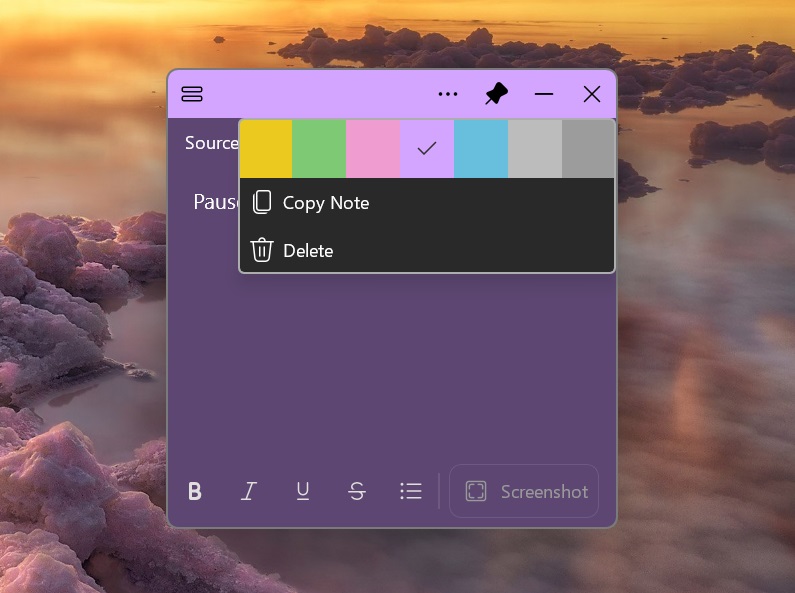Minimize the sticky note window

tap(544, 94)
